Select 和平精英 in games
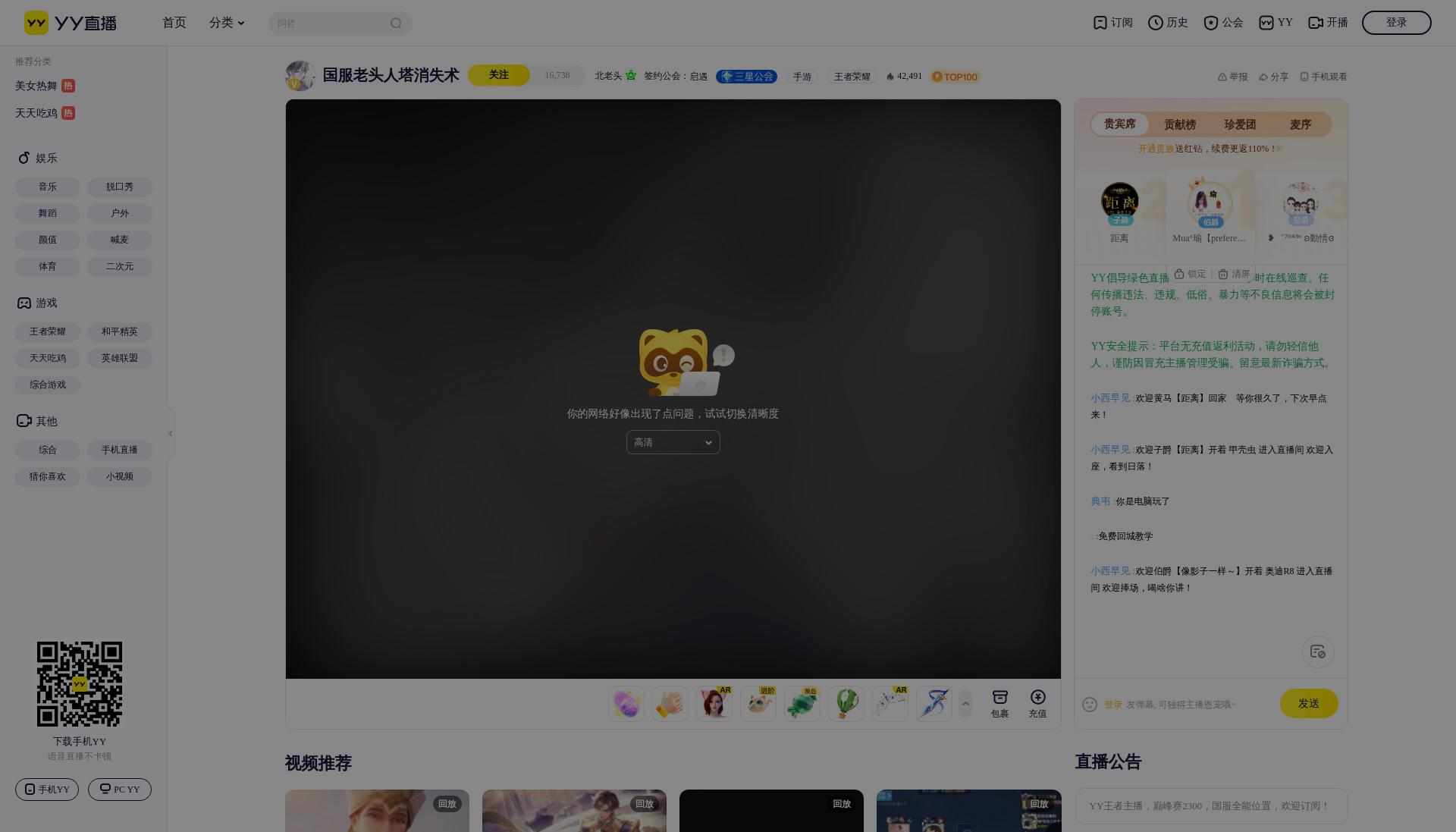 [120, 331]
